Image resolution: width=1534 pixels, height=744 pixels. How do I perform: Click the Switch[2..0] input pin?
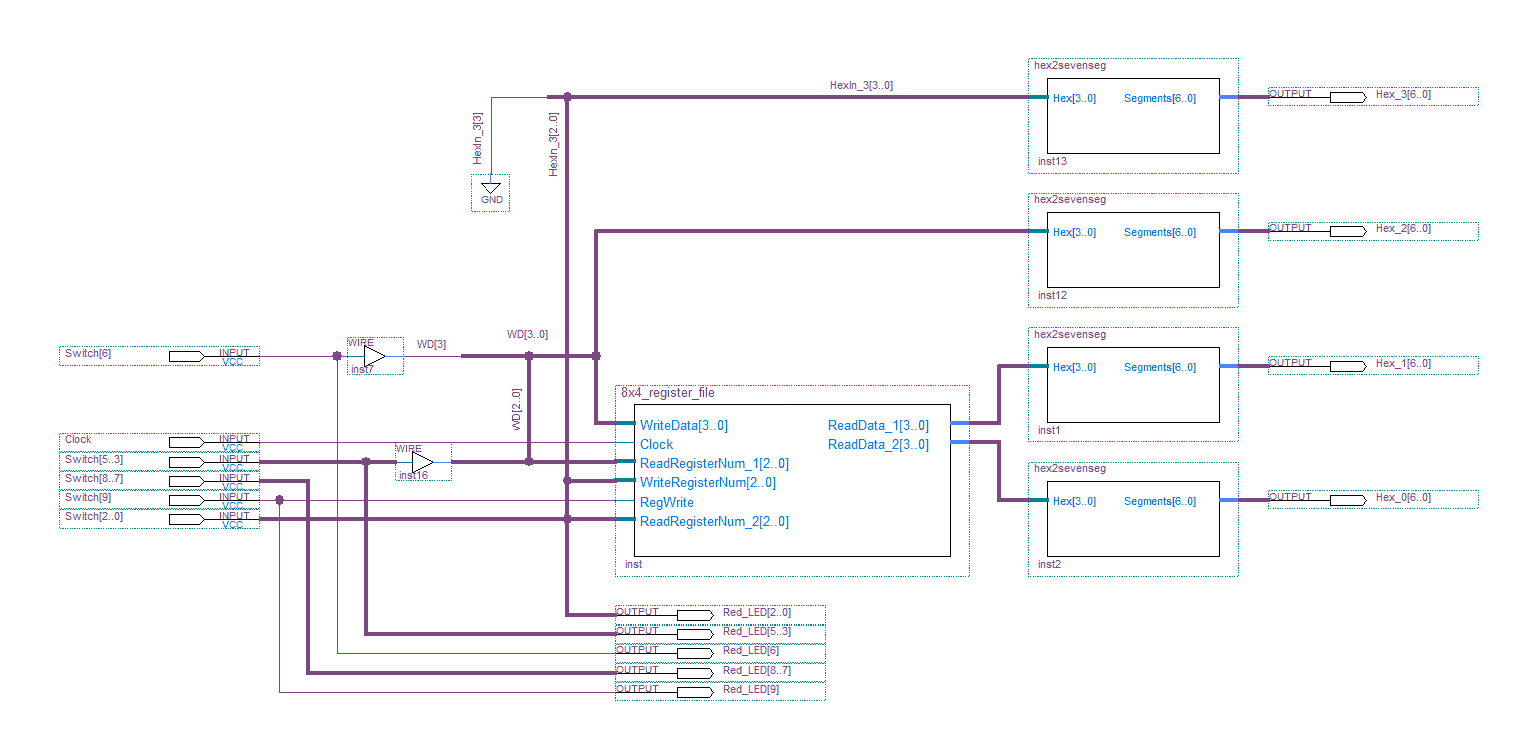click(x=186, y=519)
